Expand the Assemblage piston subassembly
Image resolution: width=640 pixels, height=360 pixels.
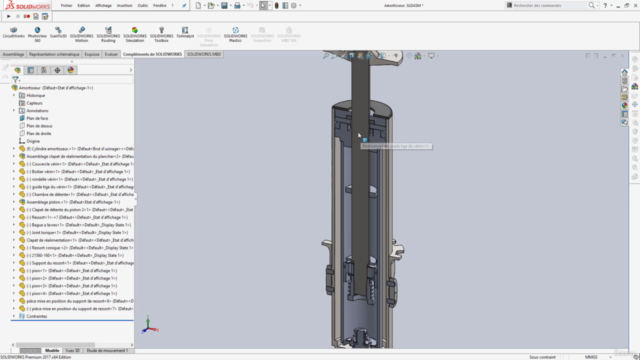click(14, 202)
